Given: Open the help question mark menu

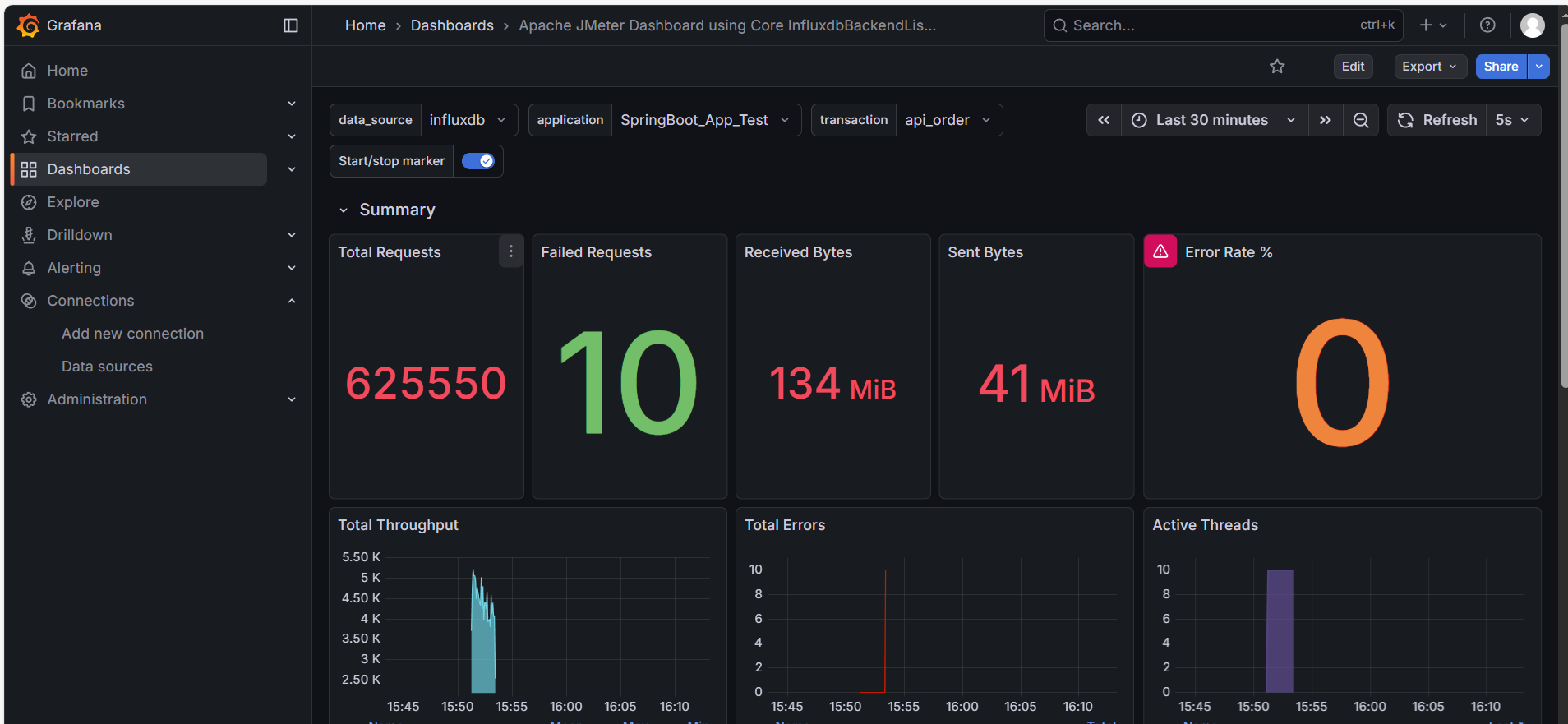Looking at the screenshot, I should [x=1487, y=25].
